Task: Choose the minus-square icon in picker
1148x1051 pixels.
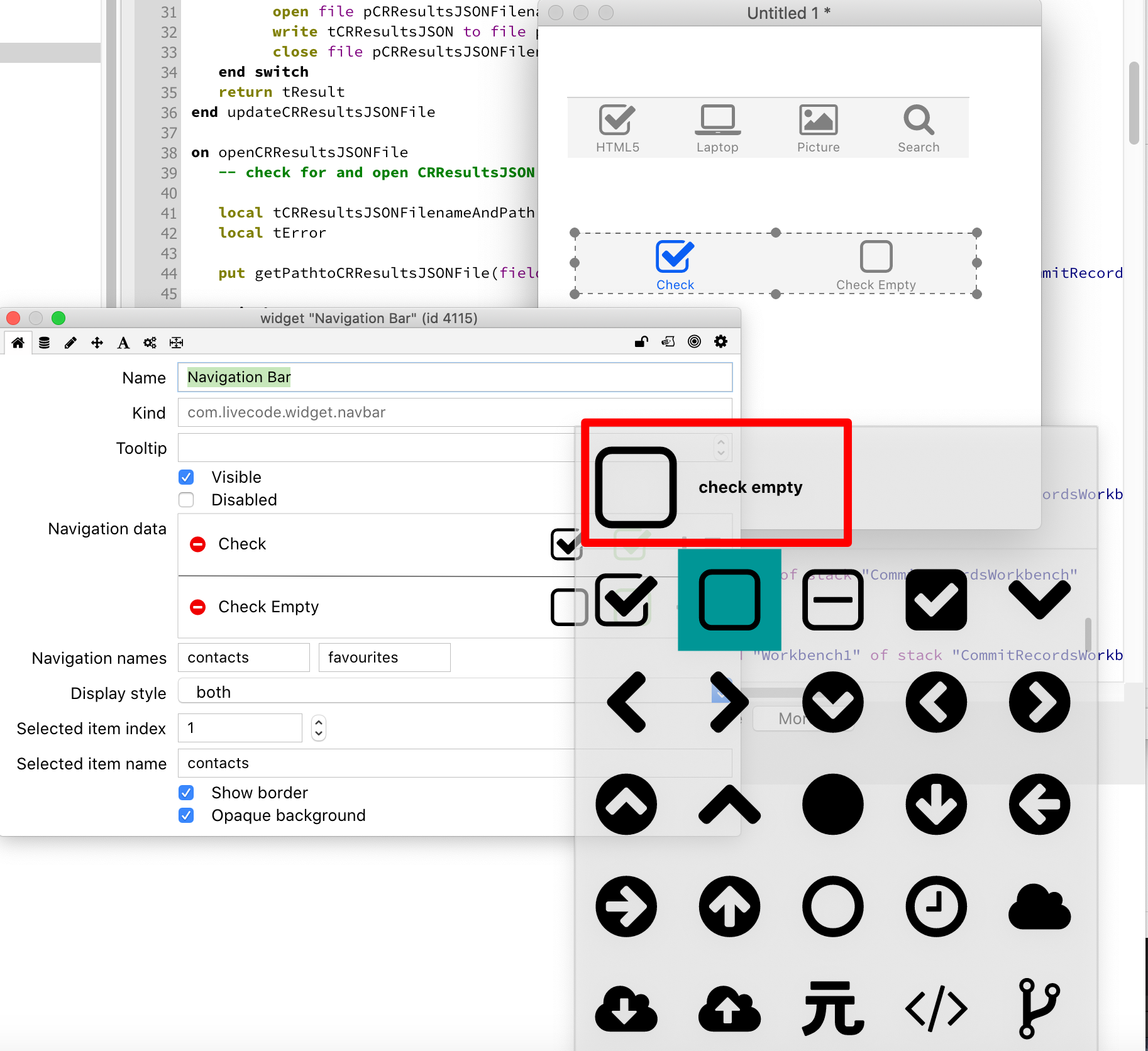Action: point(832,600)
